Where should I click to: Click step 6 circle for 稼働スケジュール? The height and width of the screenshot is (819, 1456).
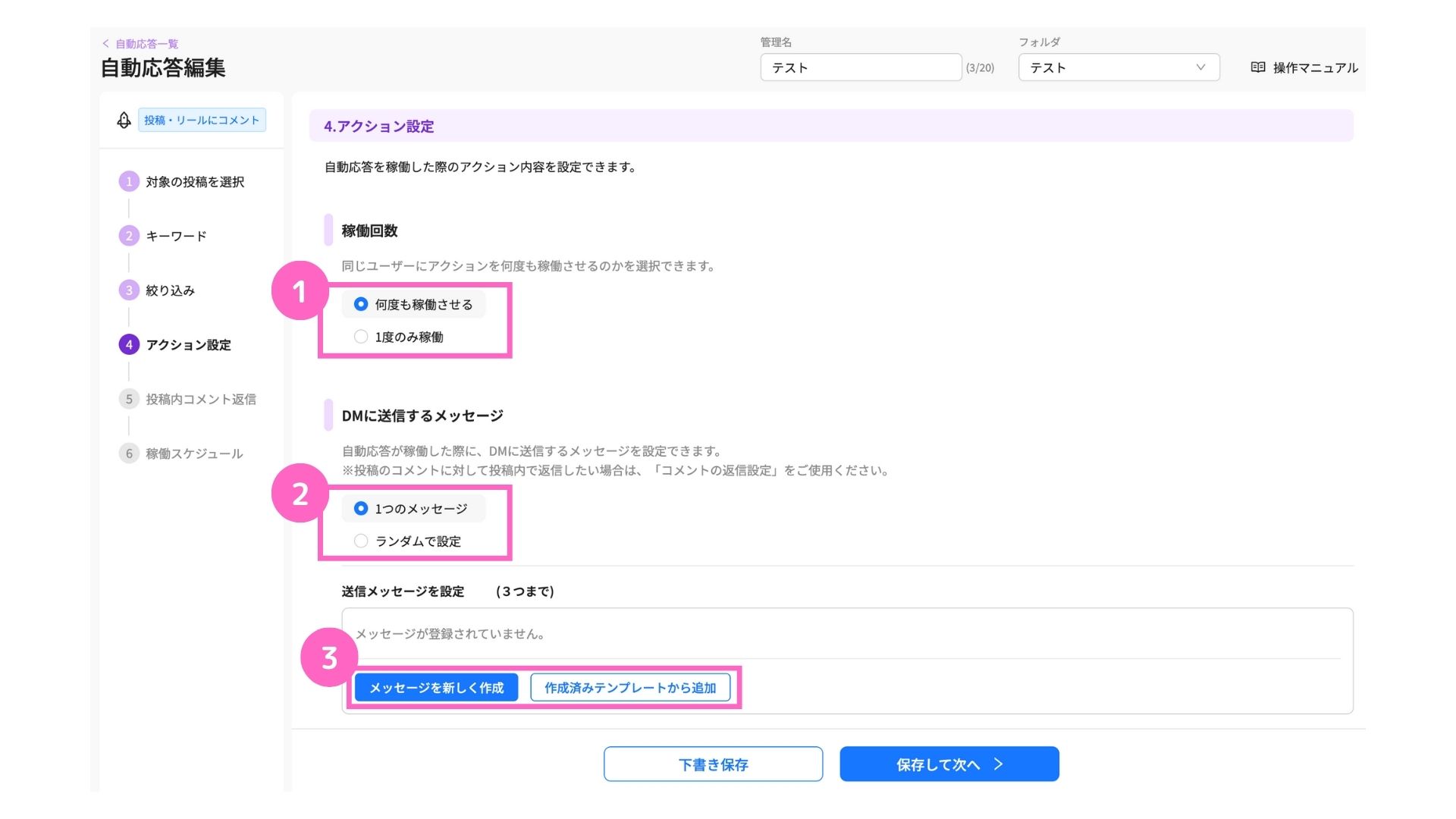tap(129, 453)
